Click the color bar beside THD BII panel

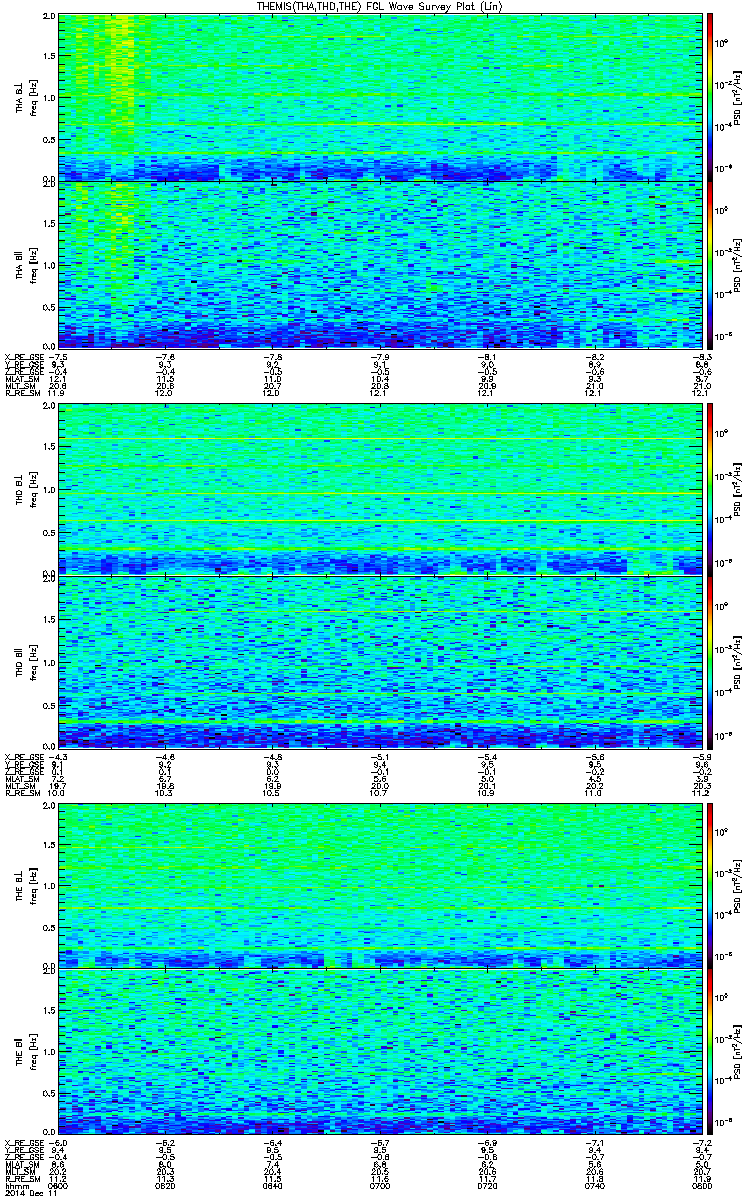coord(711,661)
